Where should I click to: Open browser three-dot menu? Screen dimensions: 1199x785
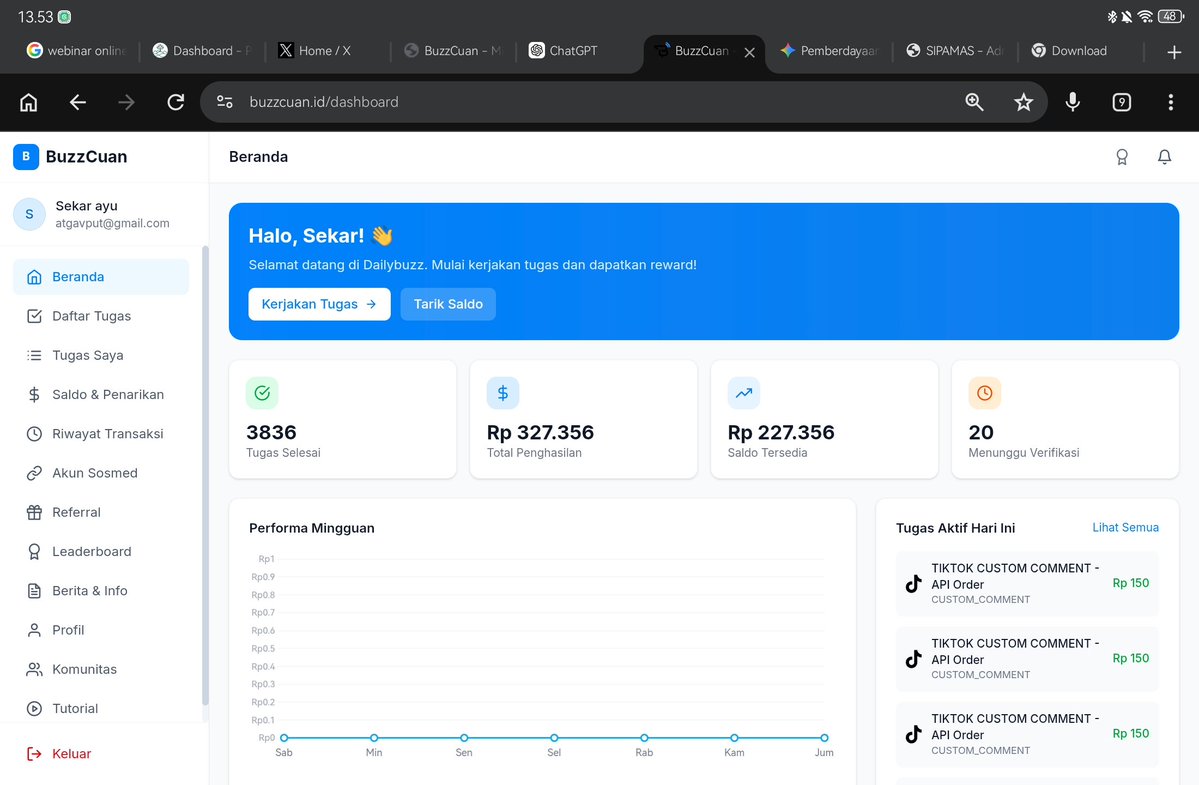[1171, 102]
